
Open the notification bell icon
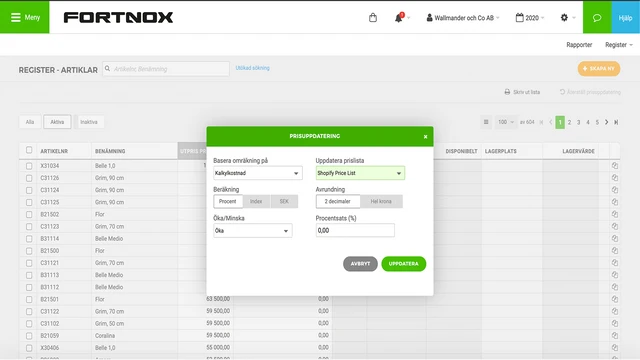pyautogui.click(x=399, y=18)
